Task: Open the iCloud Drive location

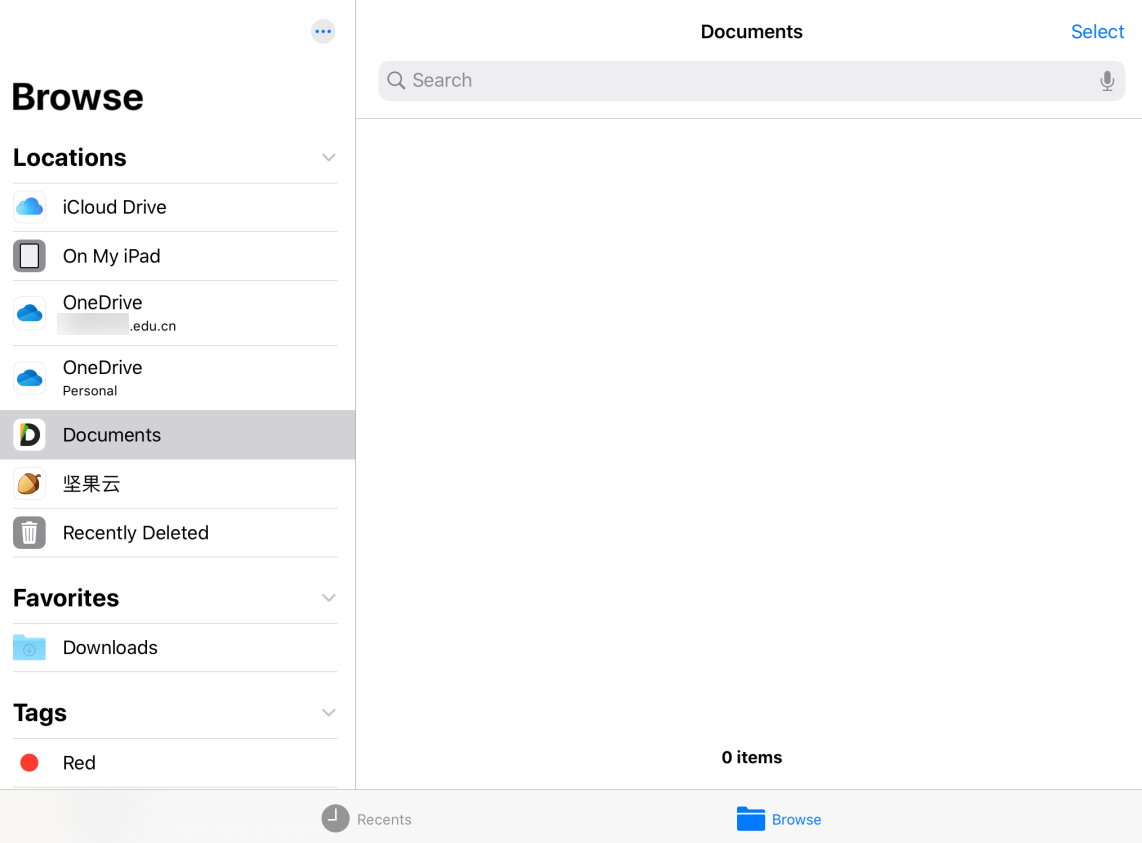Action: tap(114, 207)
